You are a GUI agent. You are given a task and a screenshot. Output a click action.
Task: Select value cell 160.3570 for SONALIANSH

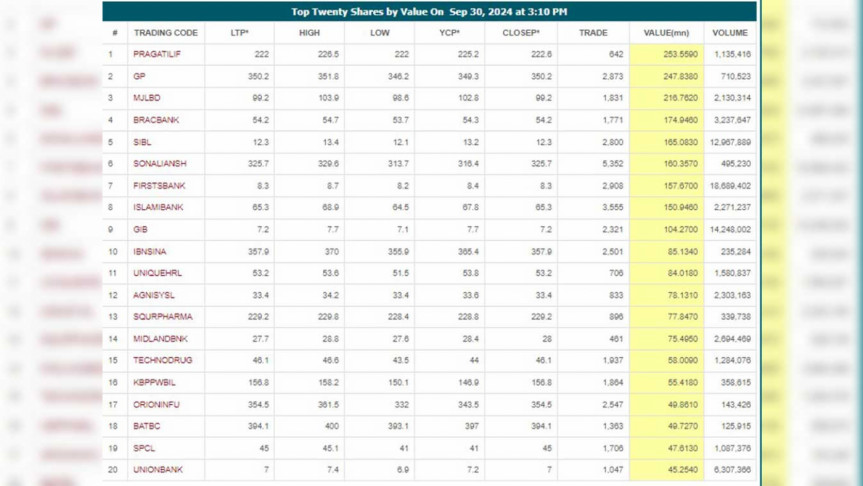[x=680, y=163]
